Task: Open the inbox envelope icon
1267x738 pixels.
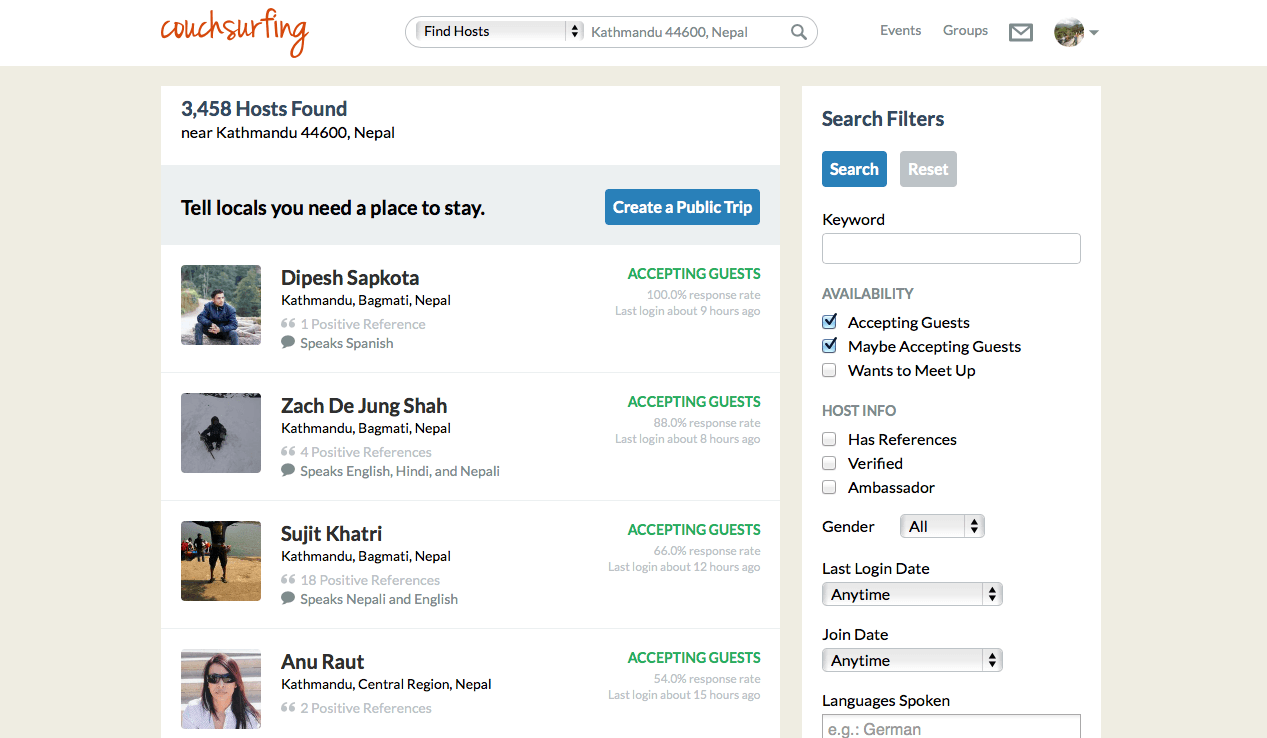Action: (1020, 33)
